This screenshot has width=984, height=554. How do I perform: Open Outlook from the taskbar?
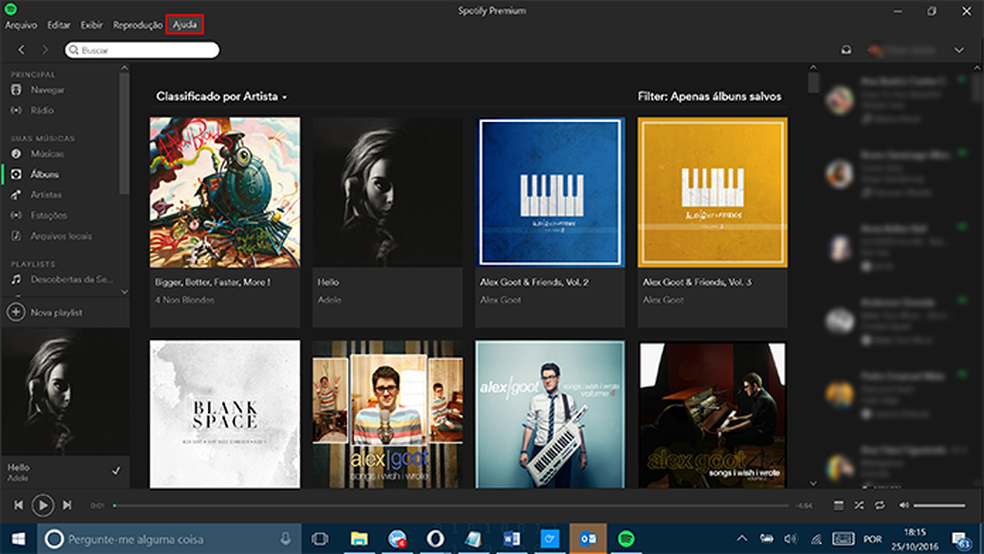pos(588,539)
